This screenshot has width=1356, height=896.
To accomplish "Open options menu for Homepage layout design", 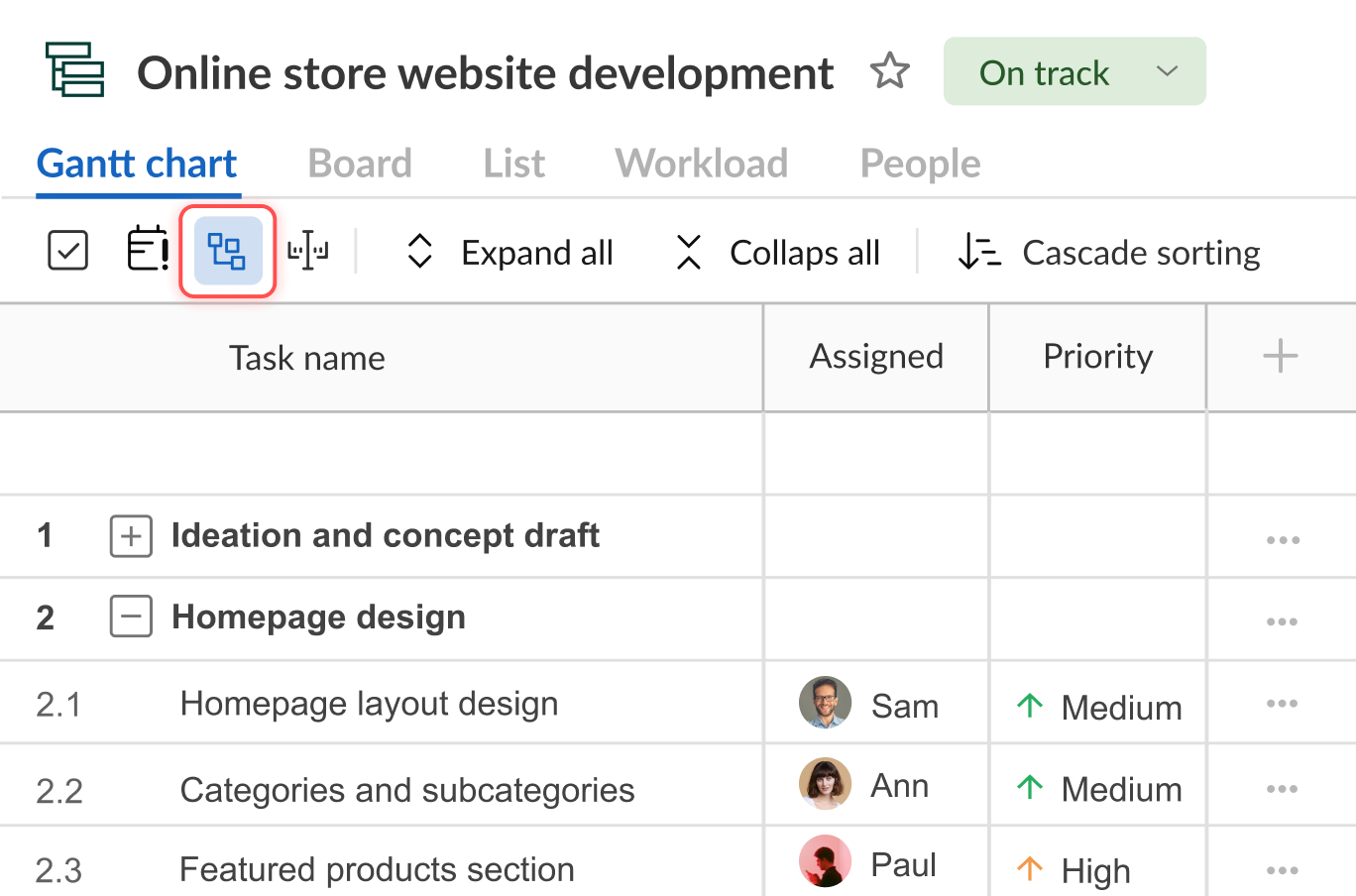I will (x=1283, y=704).
